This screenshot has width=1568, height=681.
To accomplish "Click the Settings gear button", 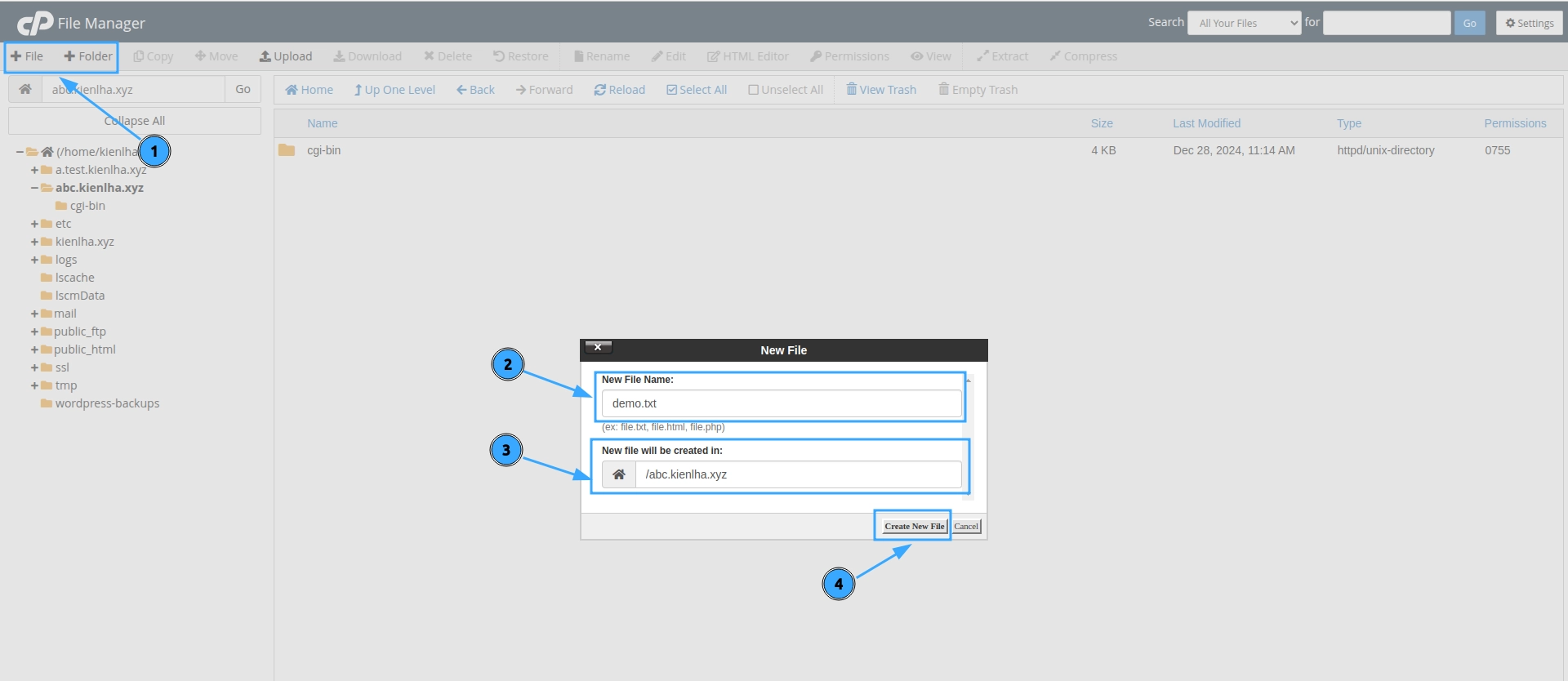I will (x=1529, y=23).
